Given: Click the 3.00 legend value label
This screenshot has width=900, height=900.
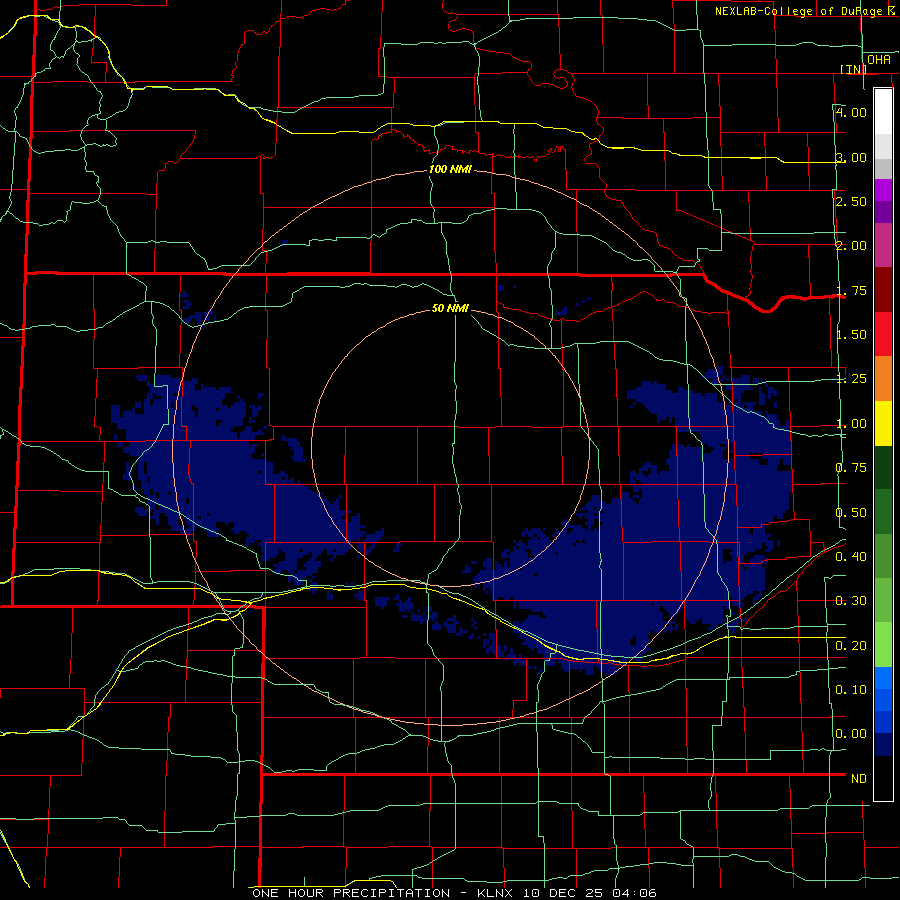Looking at the screenshot, I should pos(851,157).
